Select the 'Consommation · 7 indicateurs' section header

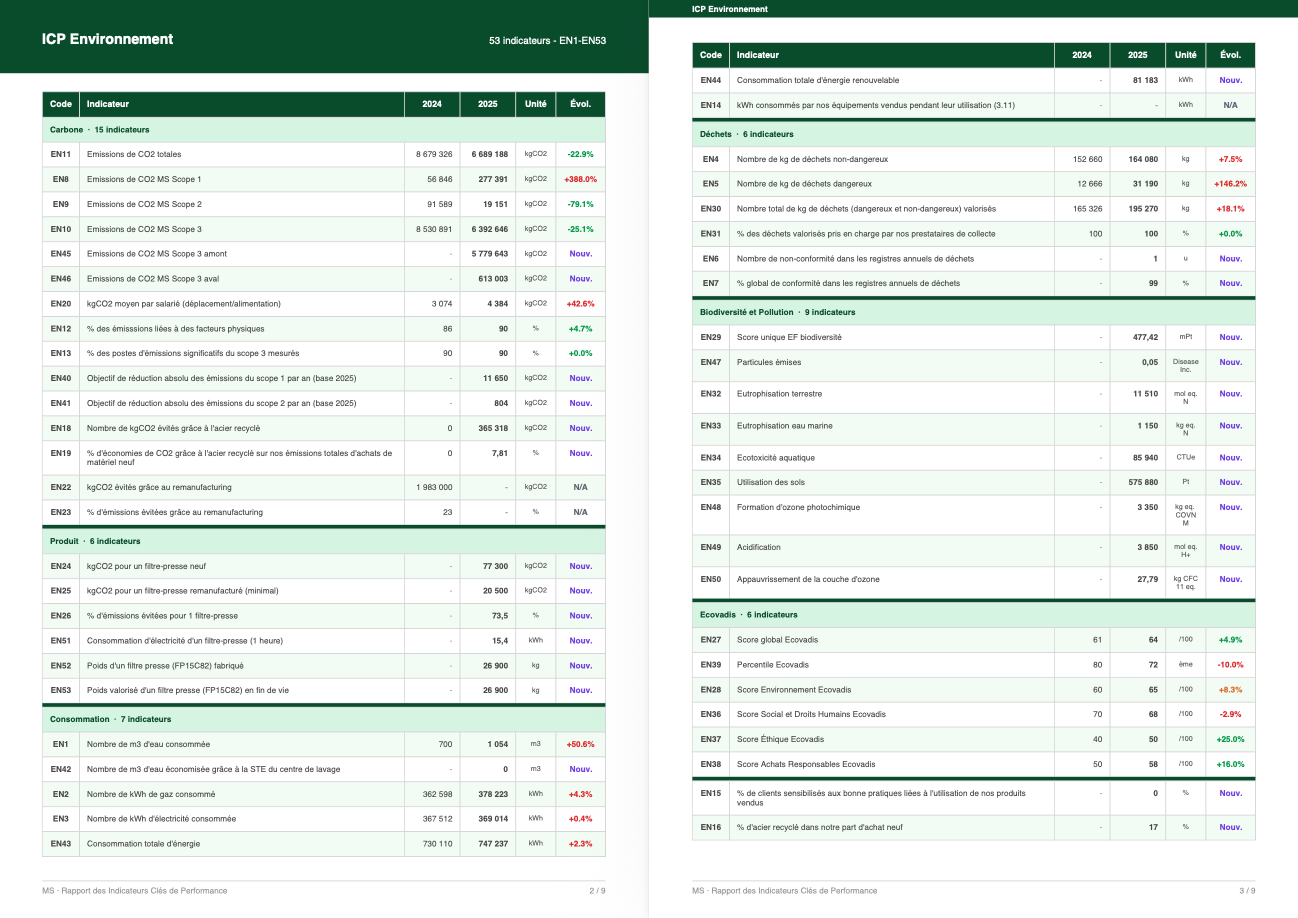click(x=324, y=719)
